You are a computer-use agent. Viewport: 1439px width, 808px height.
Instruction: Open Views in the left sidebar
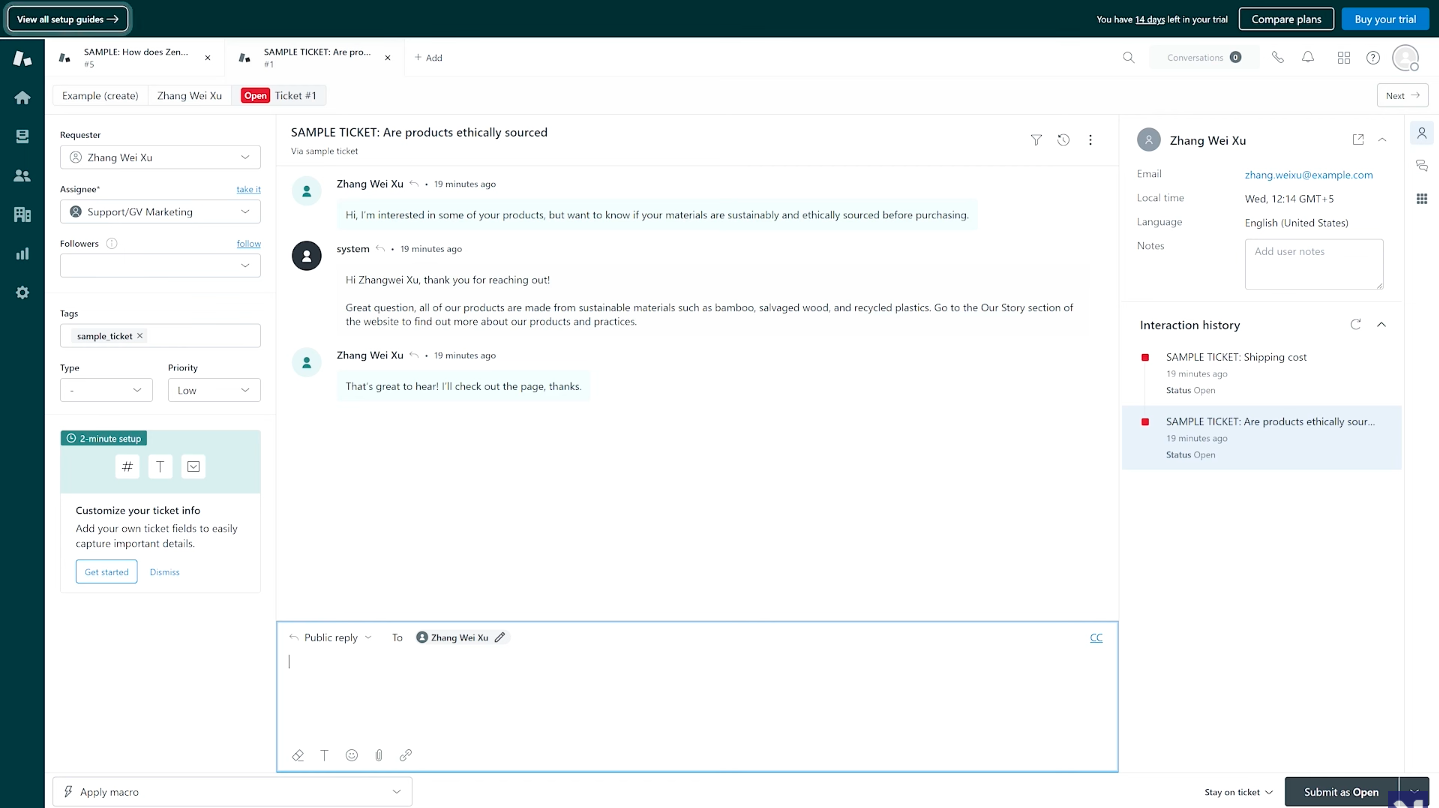click(22, 137)
